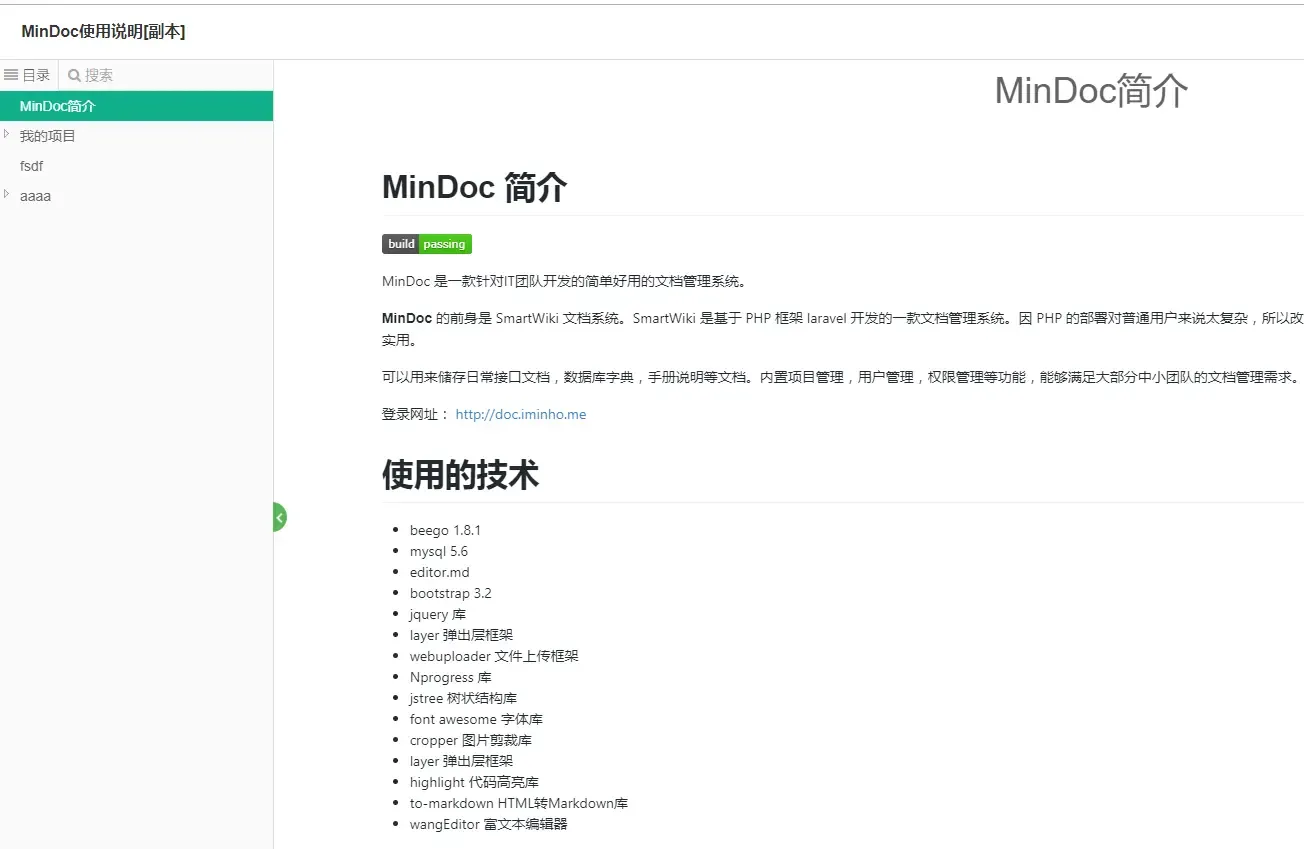Select the highlighted MinDoc简介 sidebar entry
Image resolution: width=1304 pixels, height=849 pixels.
(60, 105)
